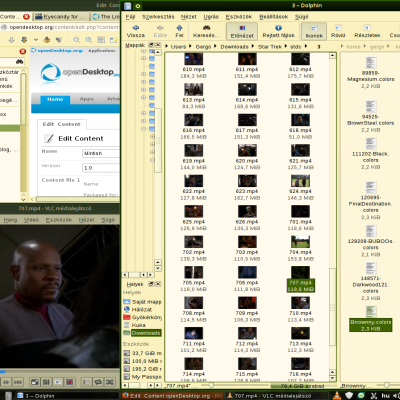Close the Mappák folders panel
The height and width of the screenshot is (400, 400).
(158, 44)
